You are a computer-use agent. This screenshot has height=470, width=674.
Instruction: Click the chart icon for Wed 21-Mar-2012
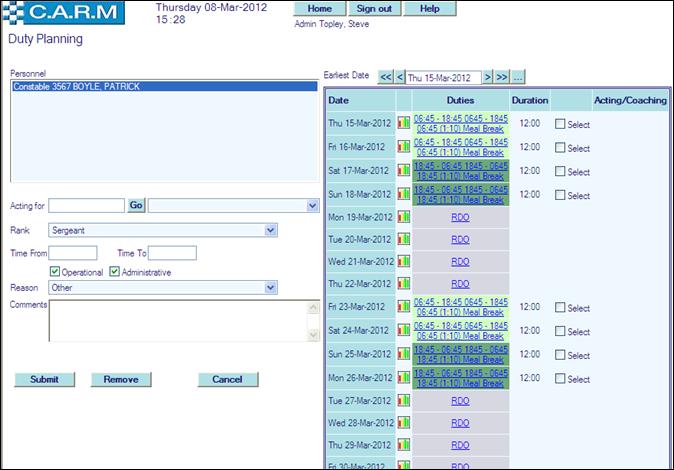(404, 262)
